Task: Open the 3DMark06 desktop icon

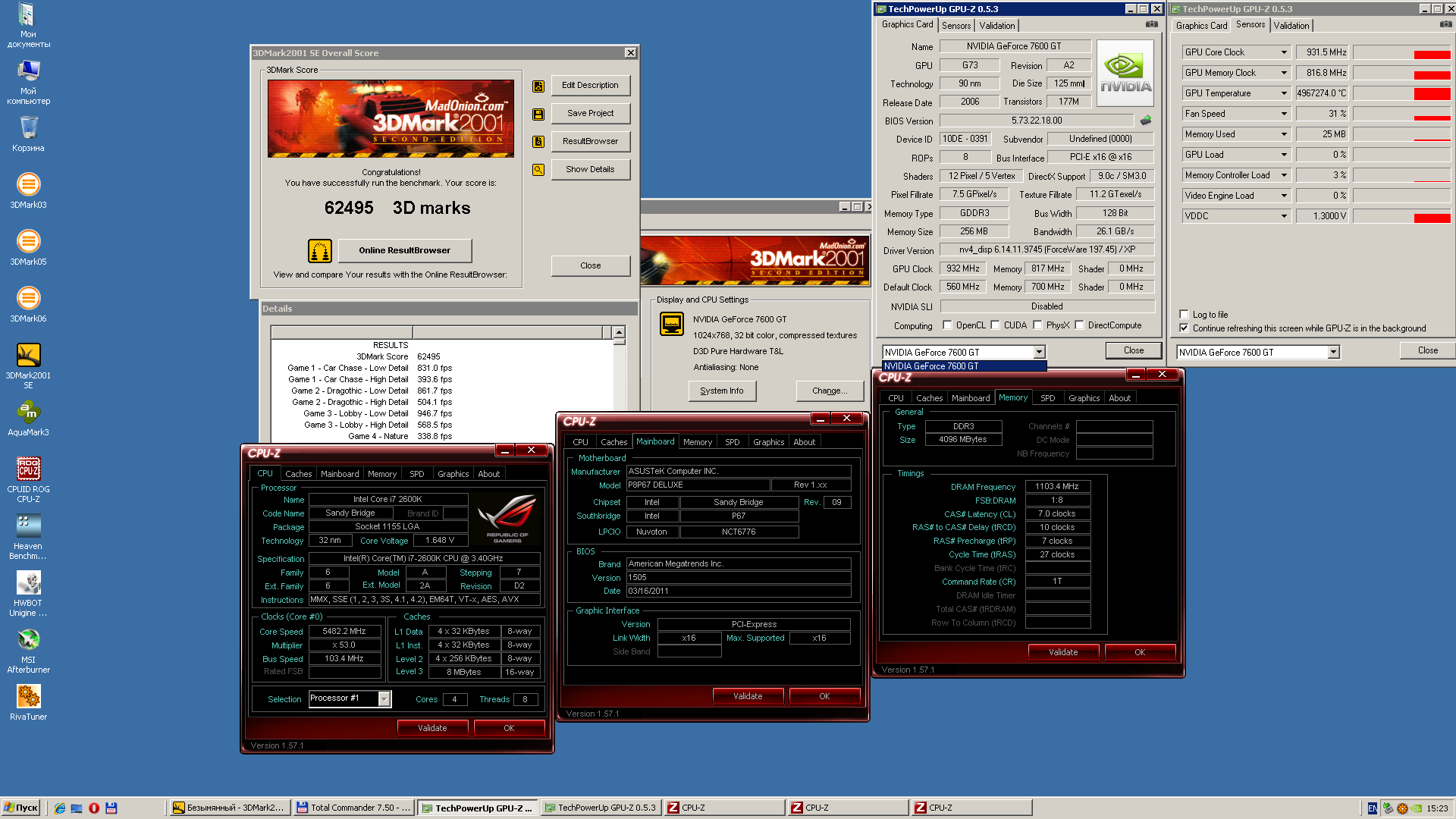Action: [x=28, y=303]
